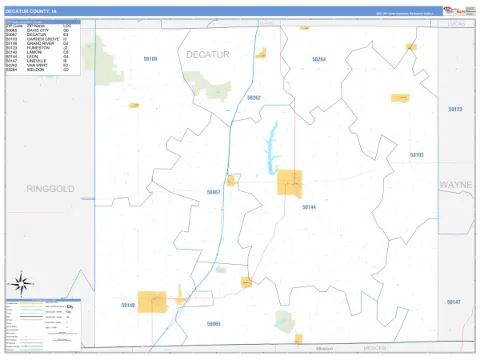Click ZIP code label 50067 on map
Image resolution: width=480 pixels, height=360 pixels.
click(213, 192)
